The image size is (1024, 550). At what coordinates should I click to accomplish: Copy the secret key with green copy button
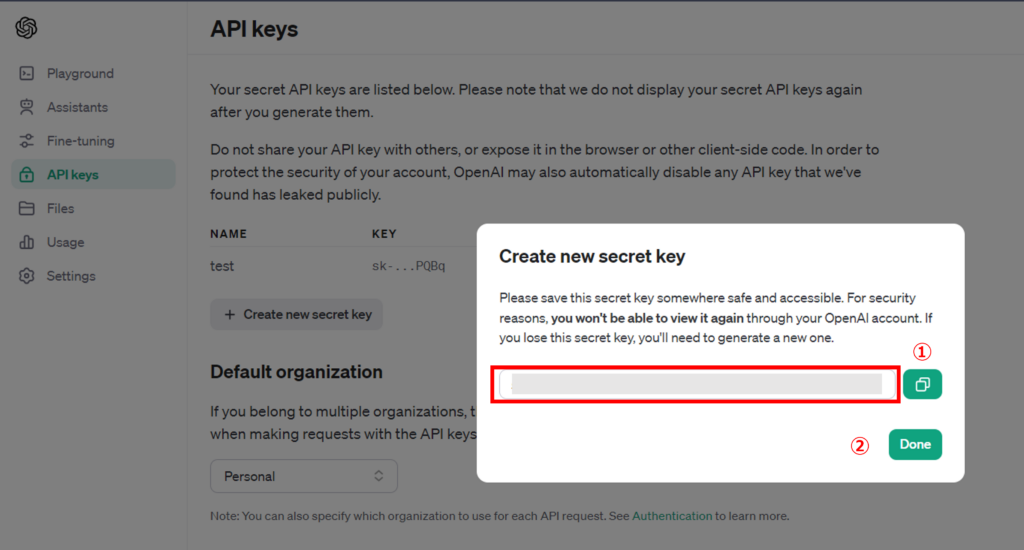coord(922,384)
